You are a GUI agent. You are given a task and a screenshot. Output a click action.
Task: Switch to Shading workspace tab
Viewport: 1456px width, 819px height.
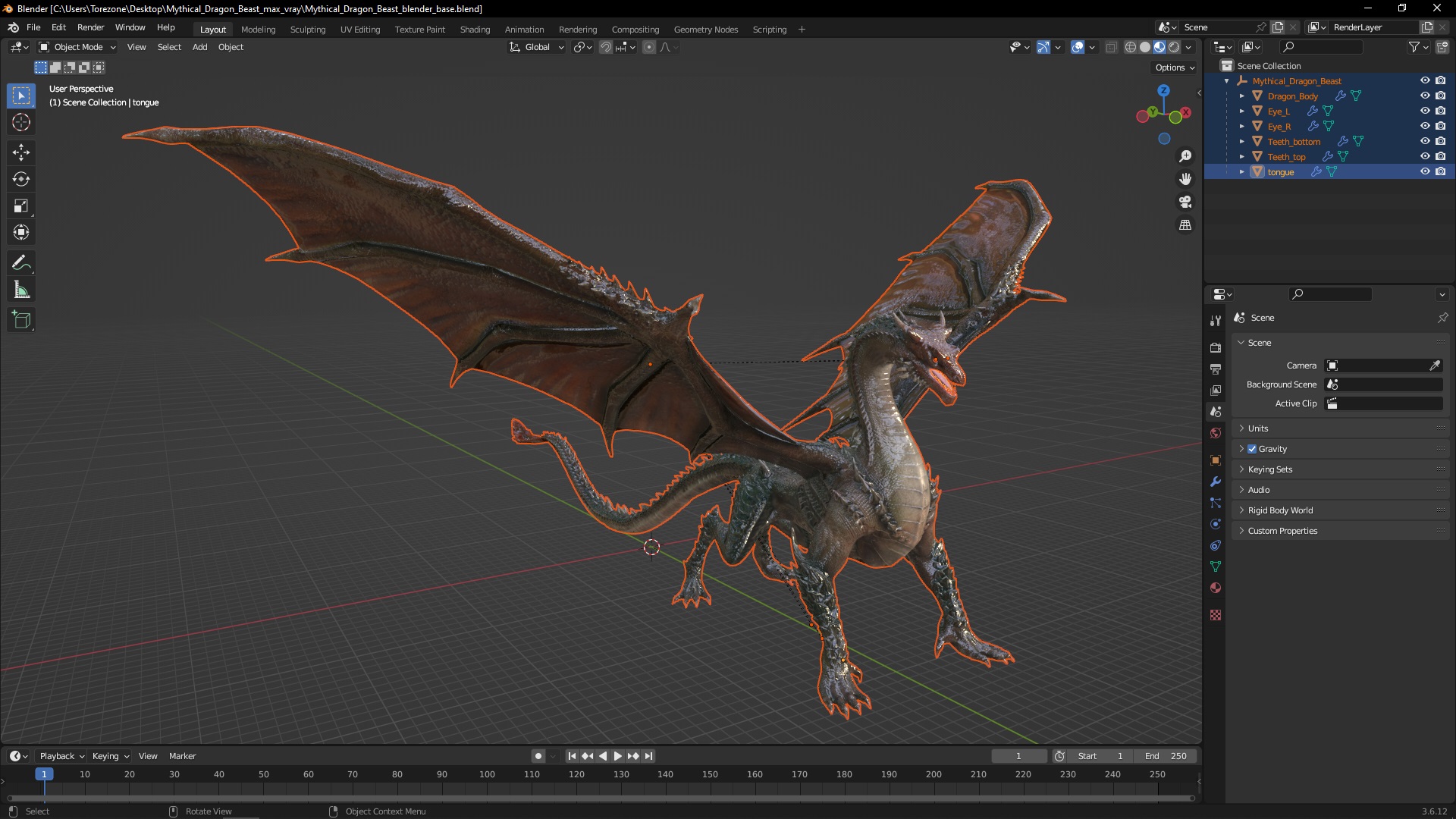[475, 30]
